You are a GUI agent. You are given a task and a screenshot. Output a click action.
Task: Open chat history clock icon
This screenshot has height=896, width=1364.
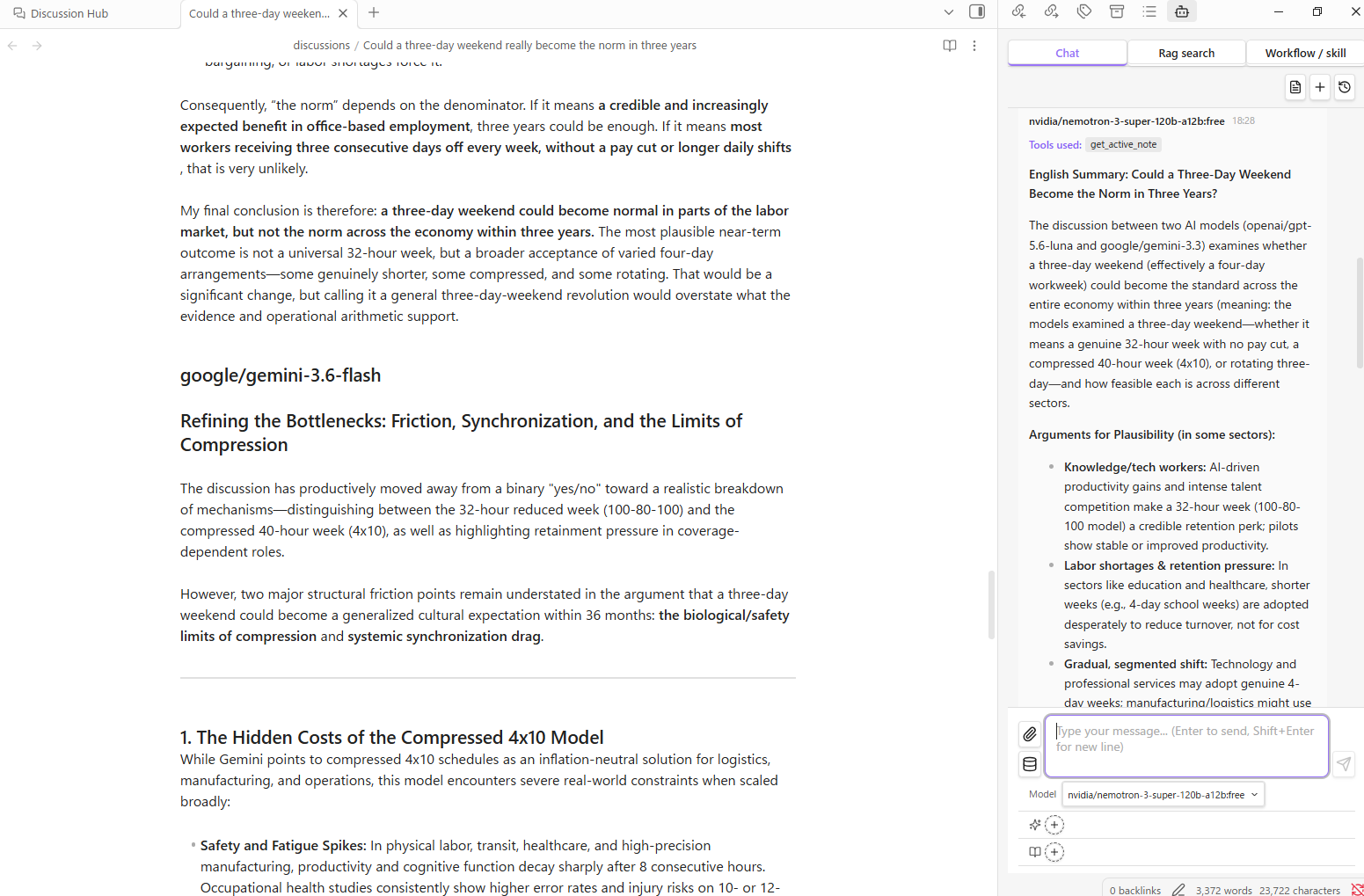[1345, 87]
